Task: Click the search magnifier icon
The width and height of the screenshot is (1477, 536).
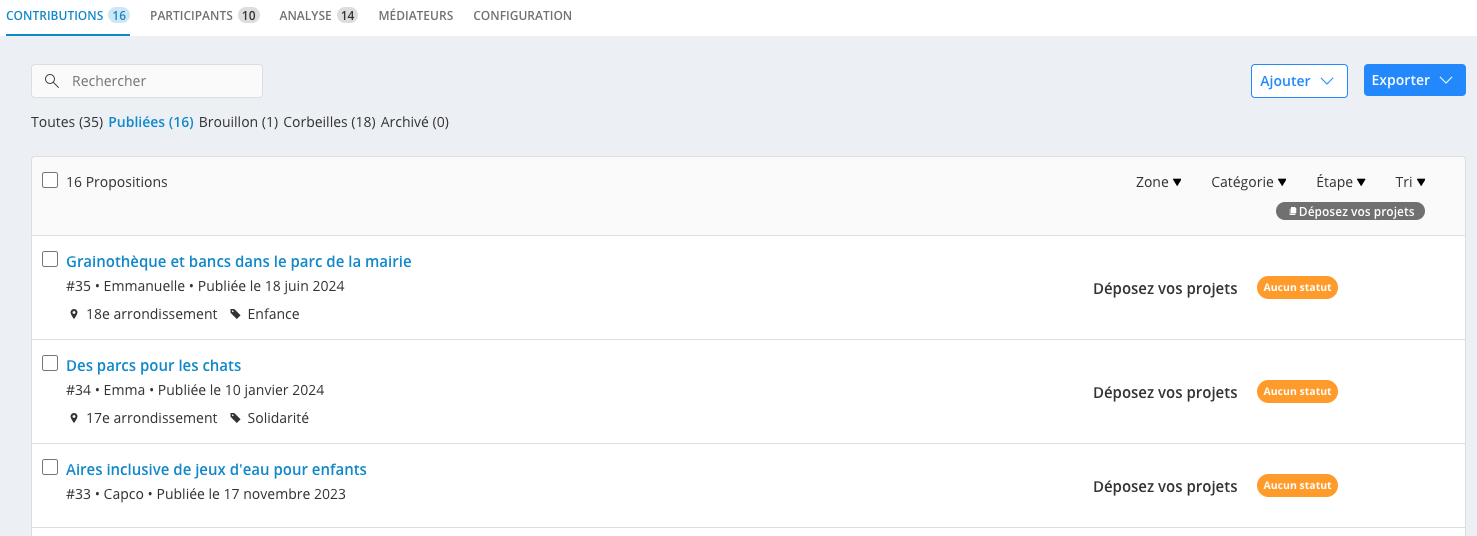Action: click(52, 81)
